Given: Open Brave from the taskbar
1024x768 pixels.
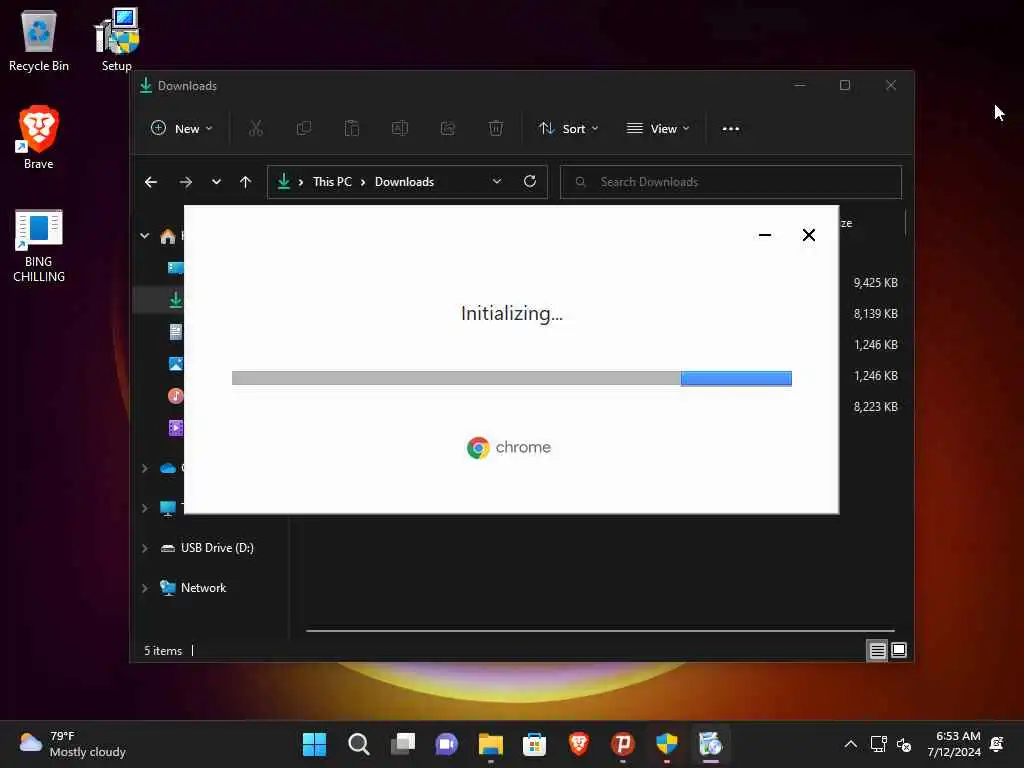Looking at the screenshot, I should (579, 744).
